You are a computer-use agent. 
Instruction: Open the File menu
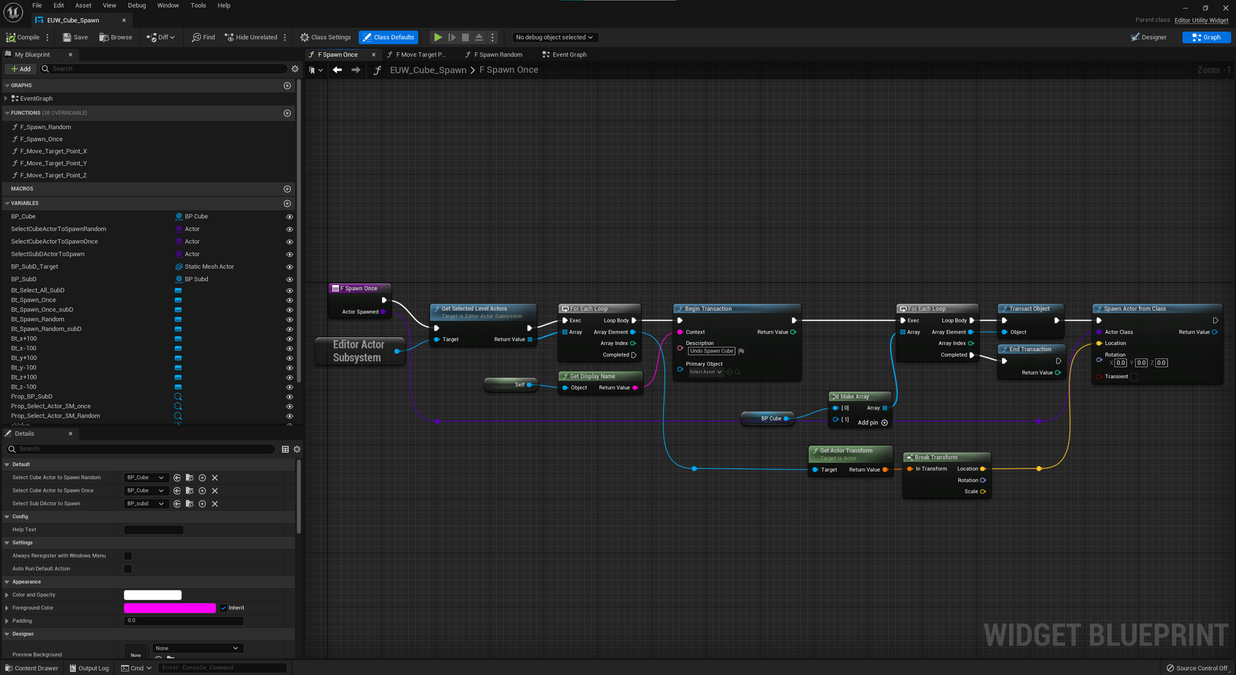(37, 5)
